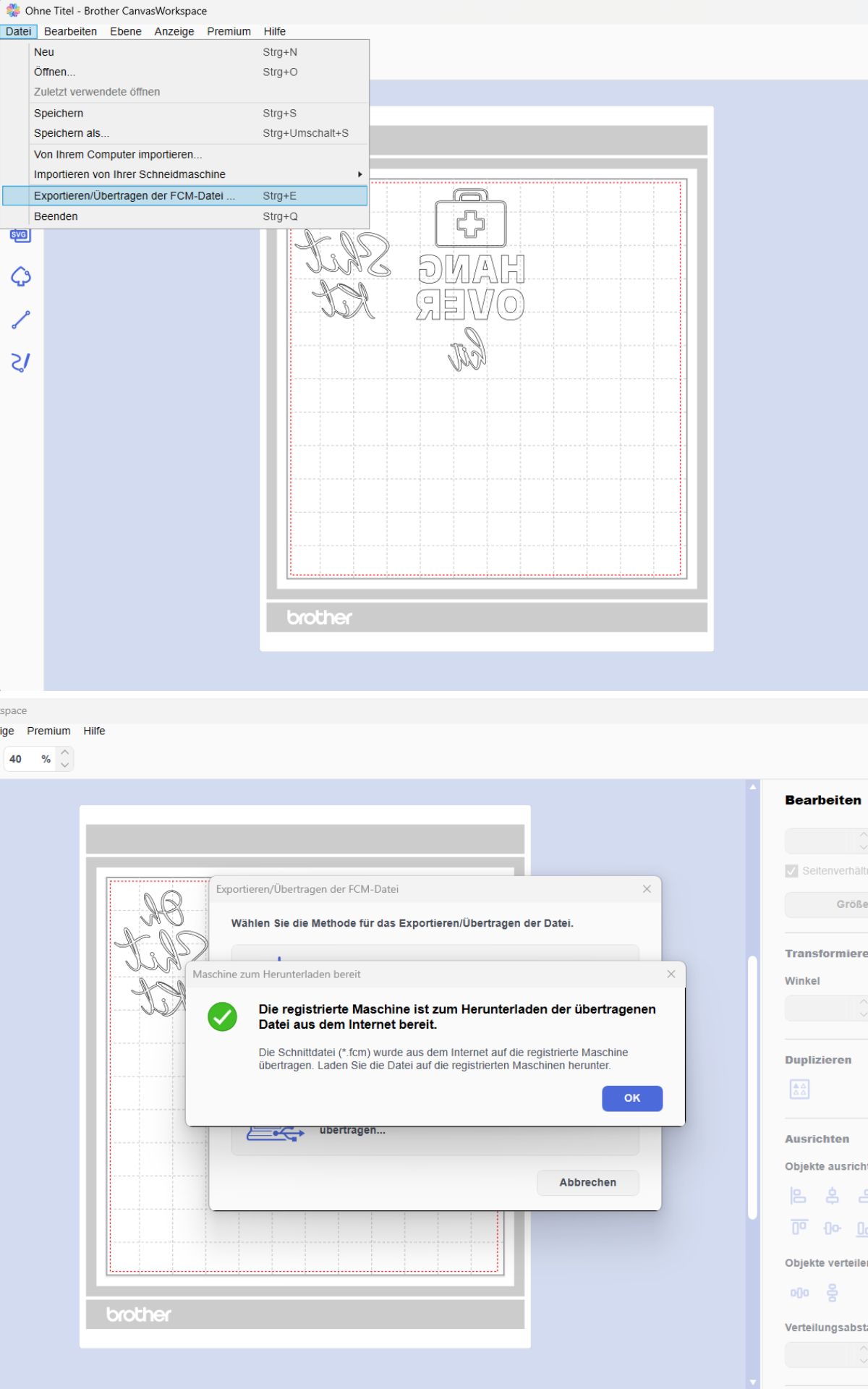Select the small script 'kit' below OVER
Viewport: 868px width, 1389px height.
(x=467, y=350)
